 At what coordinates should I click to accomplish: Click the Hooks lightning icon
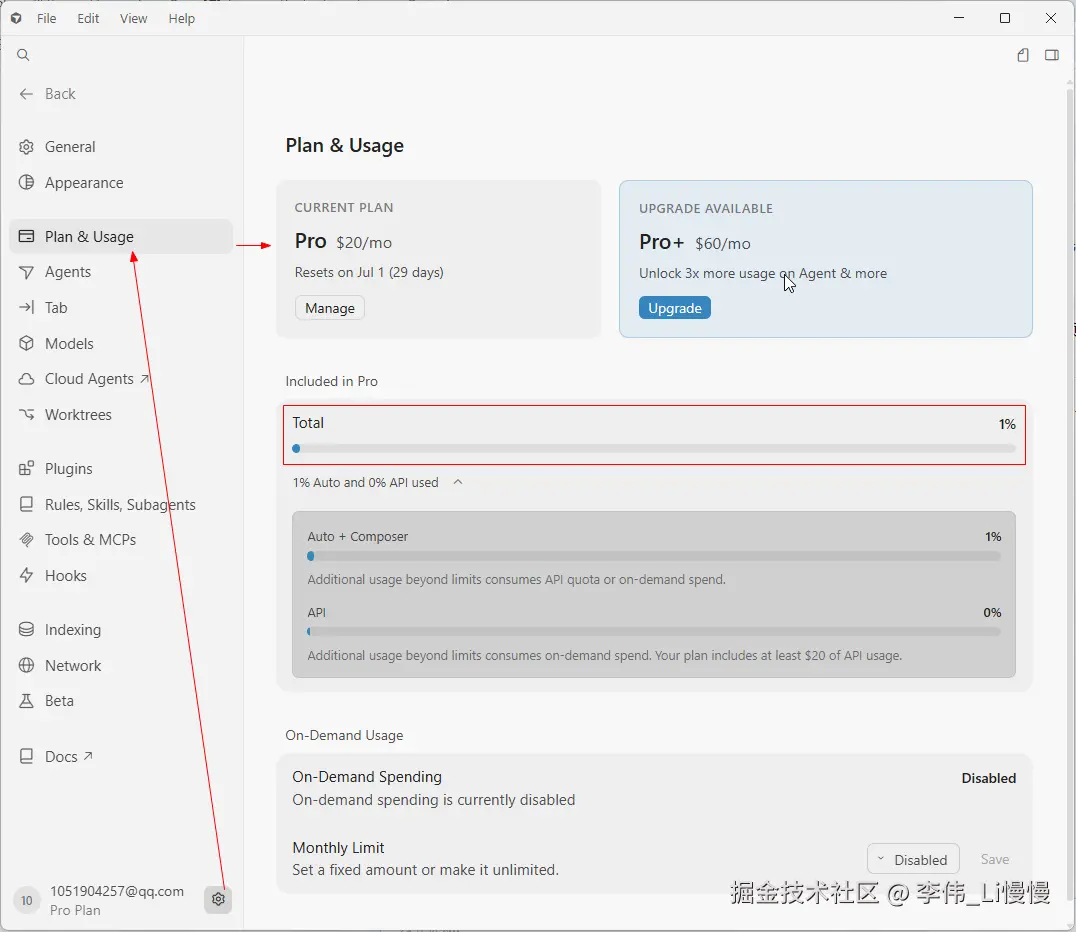tap(26, 576)
